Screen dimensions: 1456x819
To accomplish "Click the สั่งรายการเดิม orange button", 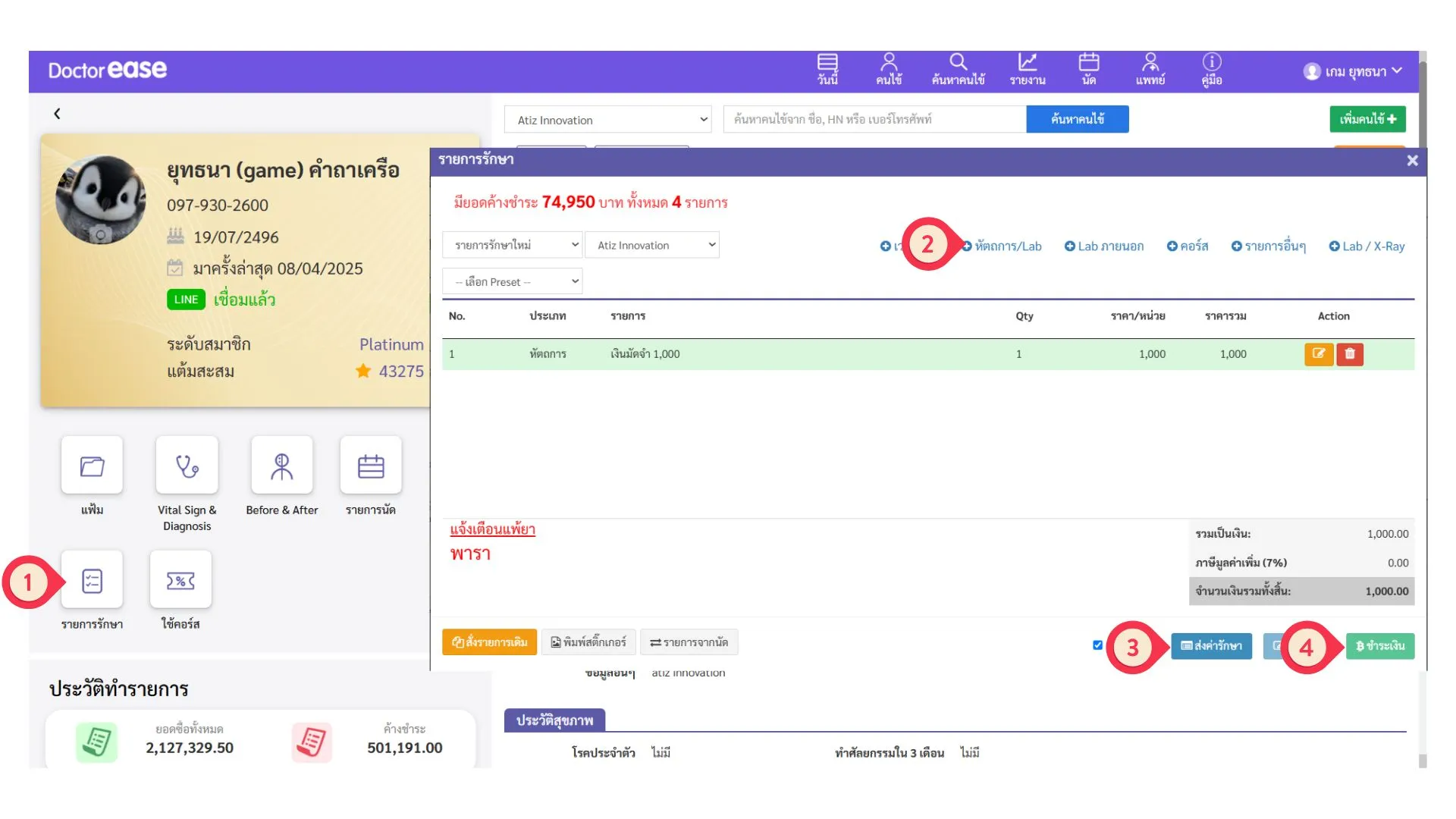I will pyautogui.click(x=489, y=642).
